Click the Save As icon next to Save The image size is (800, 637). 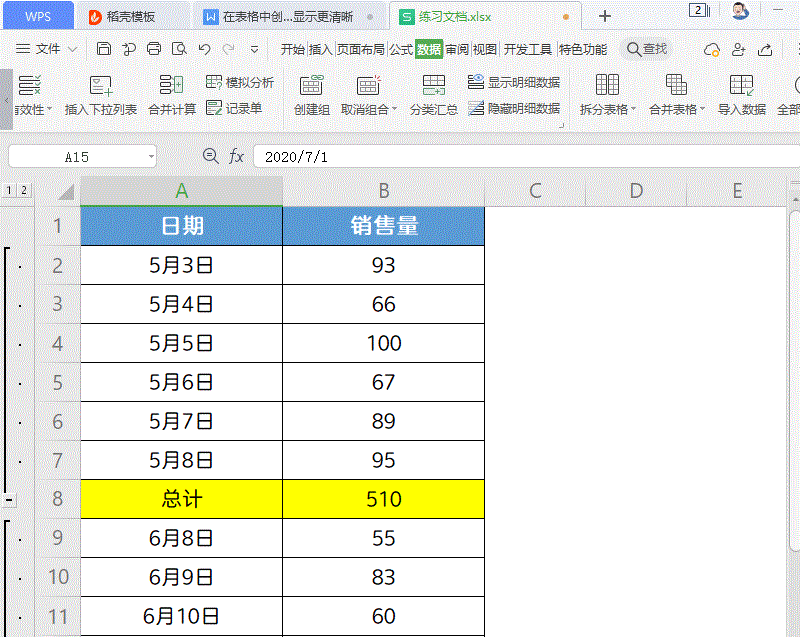point(129,49)
